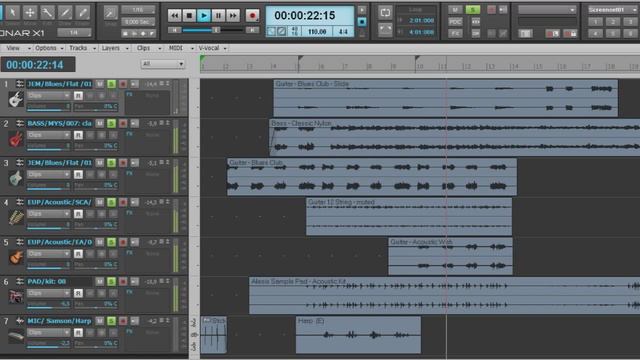The height and width of the screenshot is (360, 640).
Task: Select the Move tool with crossed arrows
Action: click(30, 13)
